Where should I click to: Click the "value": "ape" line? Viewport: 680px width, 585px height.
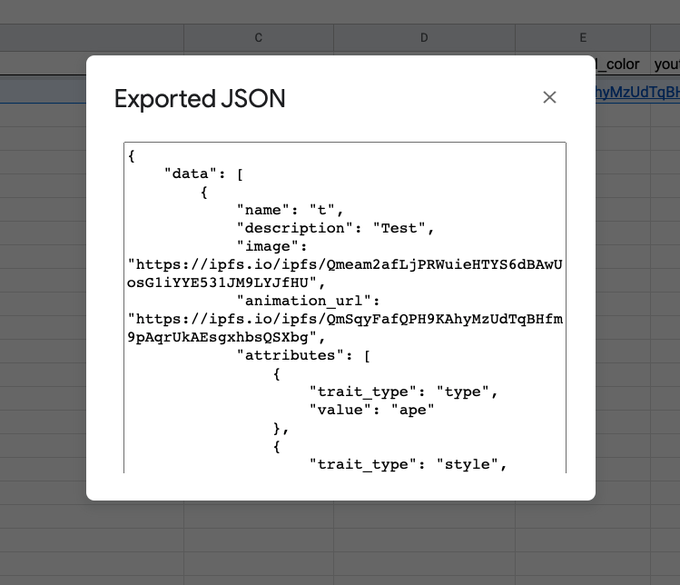pos(372,410)
